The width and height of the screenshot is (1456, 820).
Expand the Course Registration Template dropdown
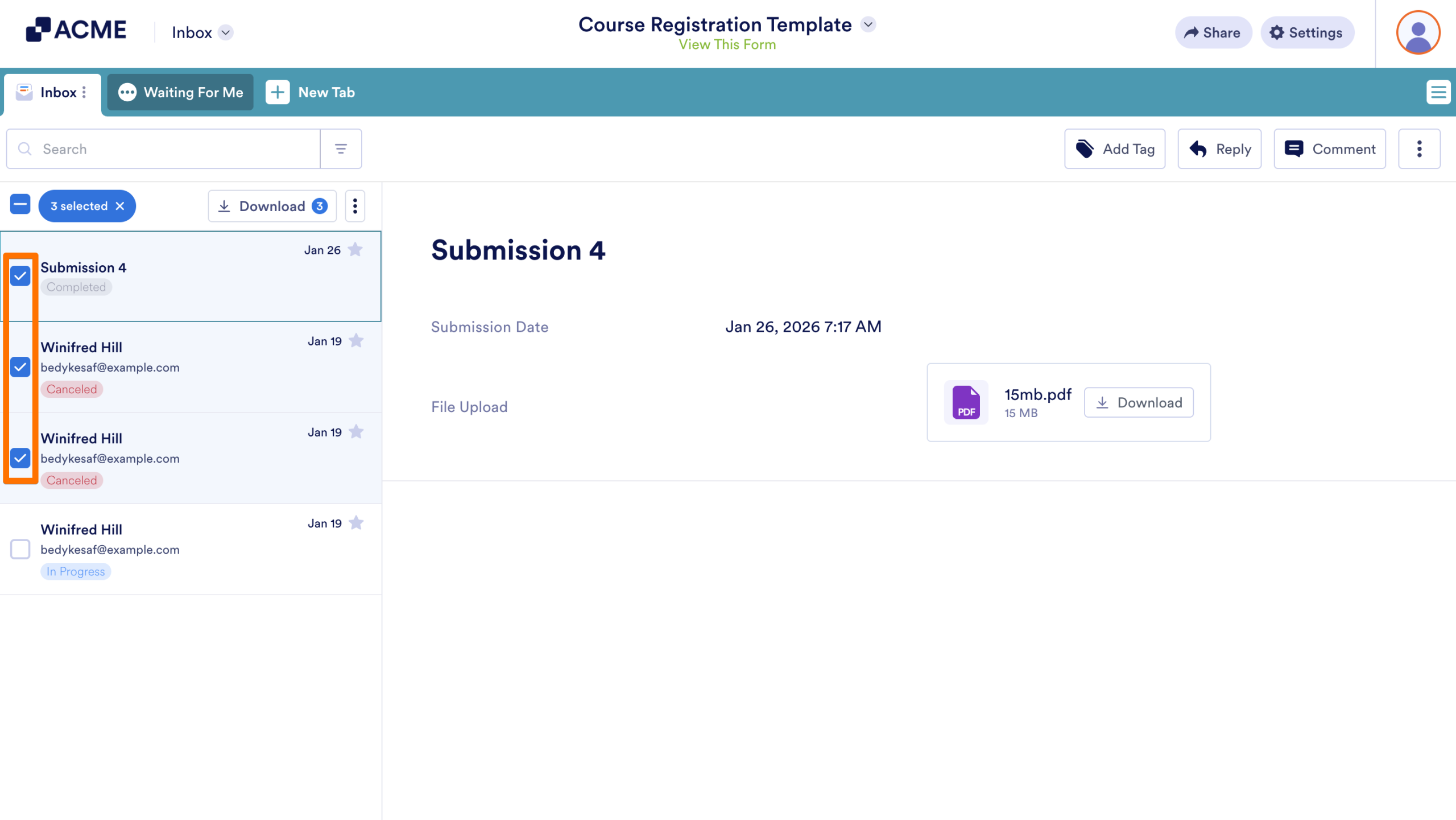(x=868, y=24)
